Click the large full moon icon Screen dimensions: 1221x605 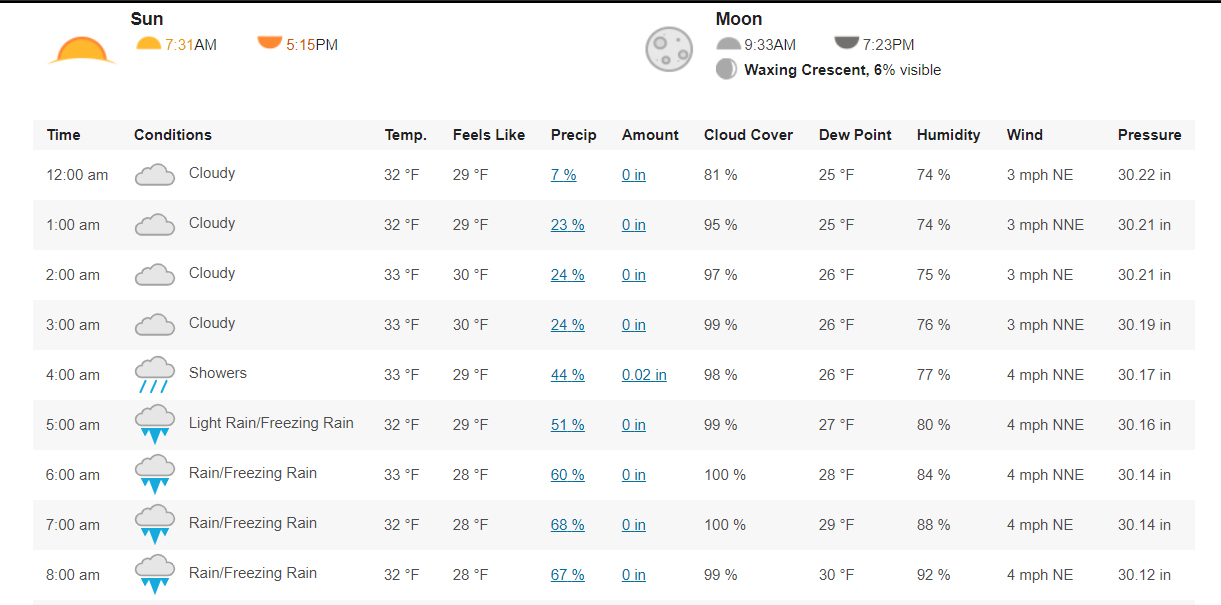pyautogui.click(x=669, y=48)
